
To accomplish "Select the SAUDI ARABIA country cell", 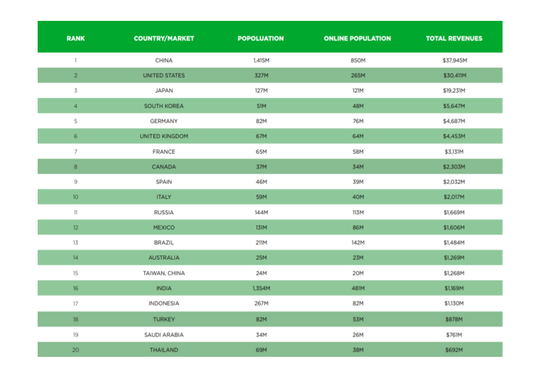I will (164, 335).
